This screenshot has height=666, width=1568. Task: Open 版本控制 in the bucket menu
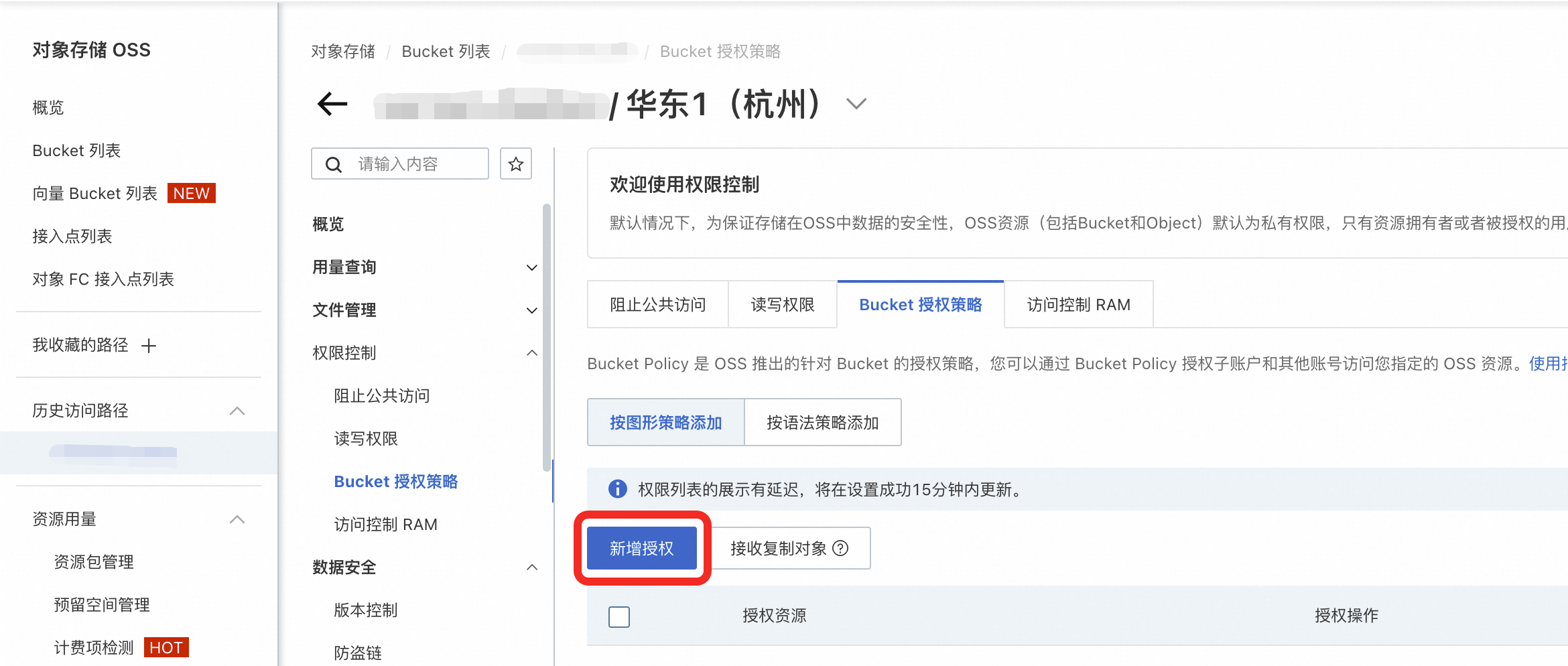pyautogui.click(x=366, y=610)
